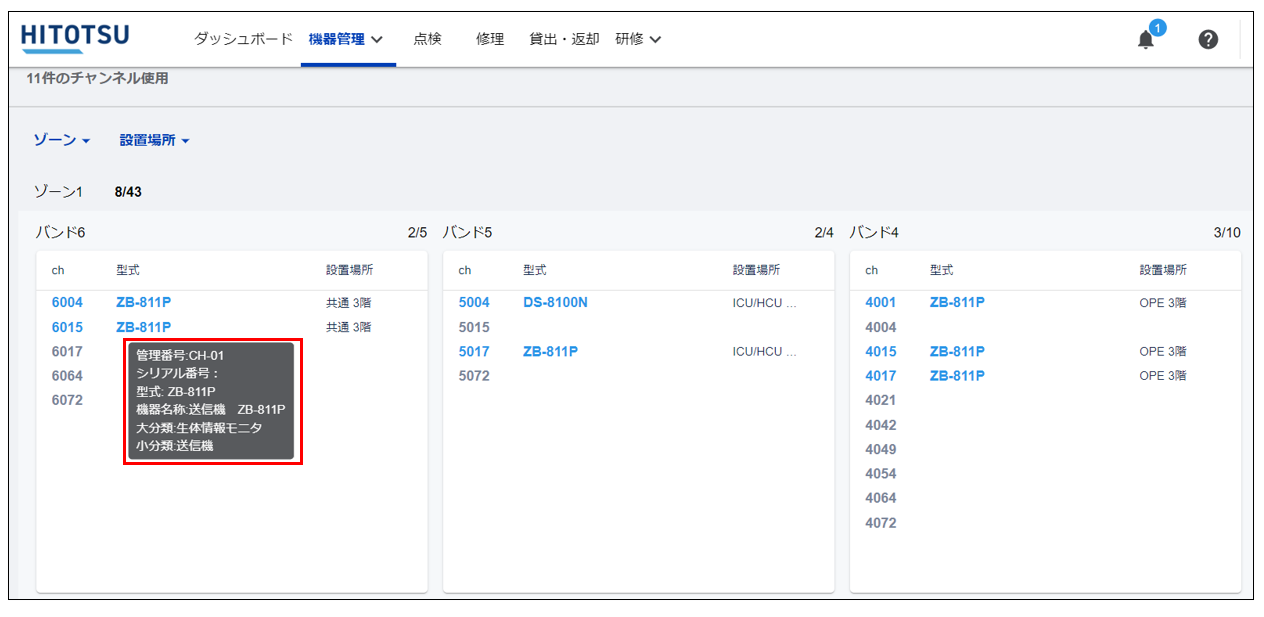Select unused channel 4054
This screenshot has width=1264, height=617.
click(x=881, y=473)
